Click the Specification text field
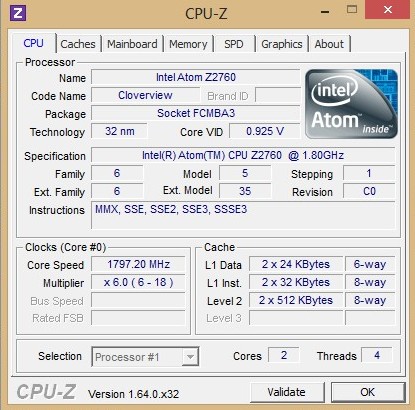Image resolution: width=415 pixels, height=410 pixels. (x=243, y=155)
